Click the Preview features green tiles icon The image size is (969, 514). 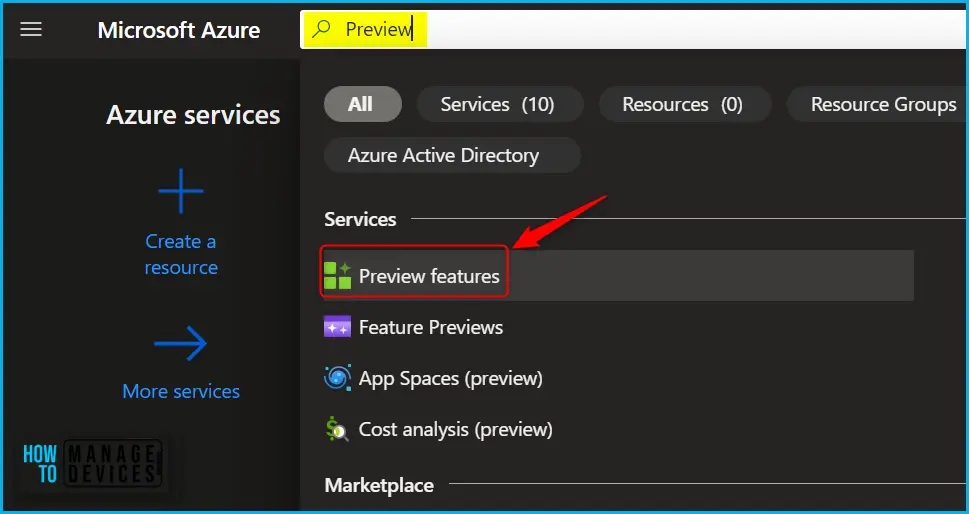pyautogui.click(x=337, y=276)
